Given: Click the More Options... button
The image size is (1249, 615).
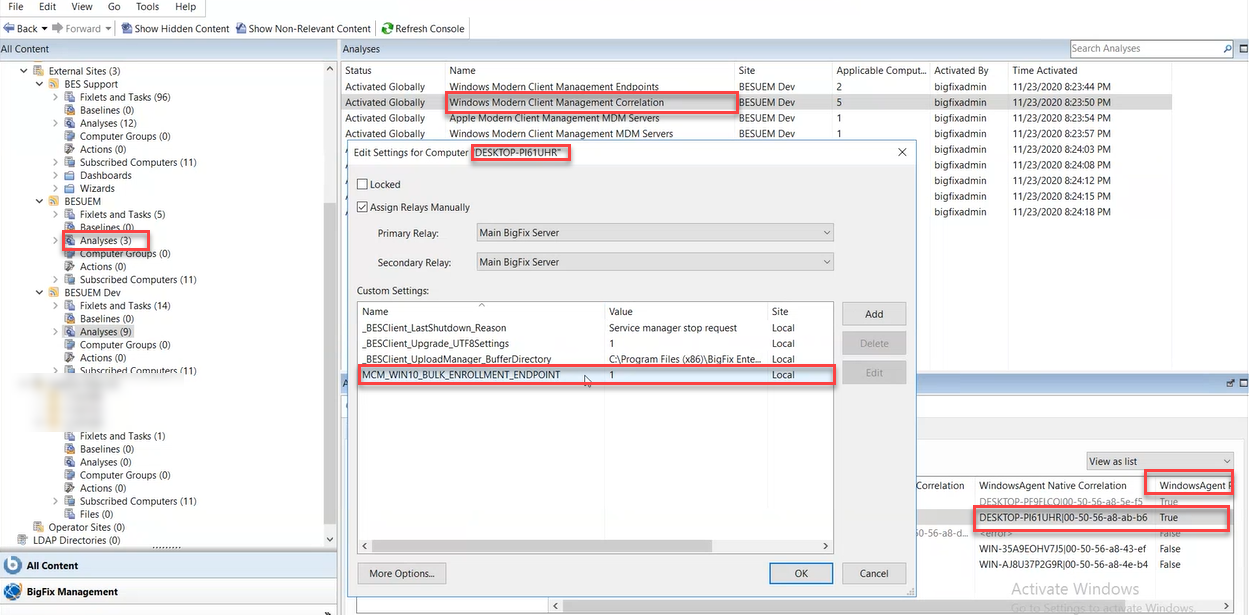Looking at the screenshot, I should (x=401, y=573).
